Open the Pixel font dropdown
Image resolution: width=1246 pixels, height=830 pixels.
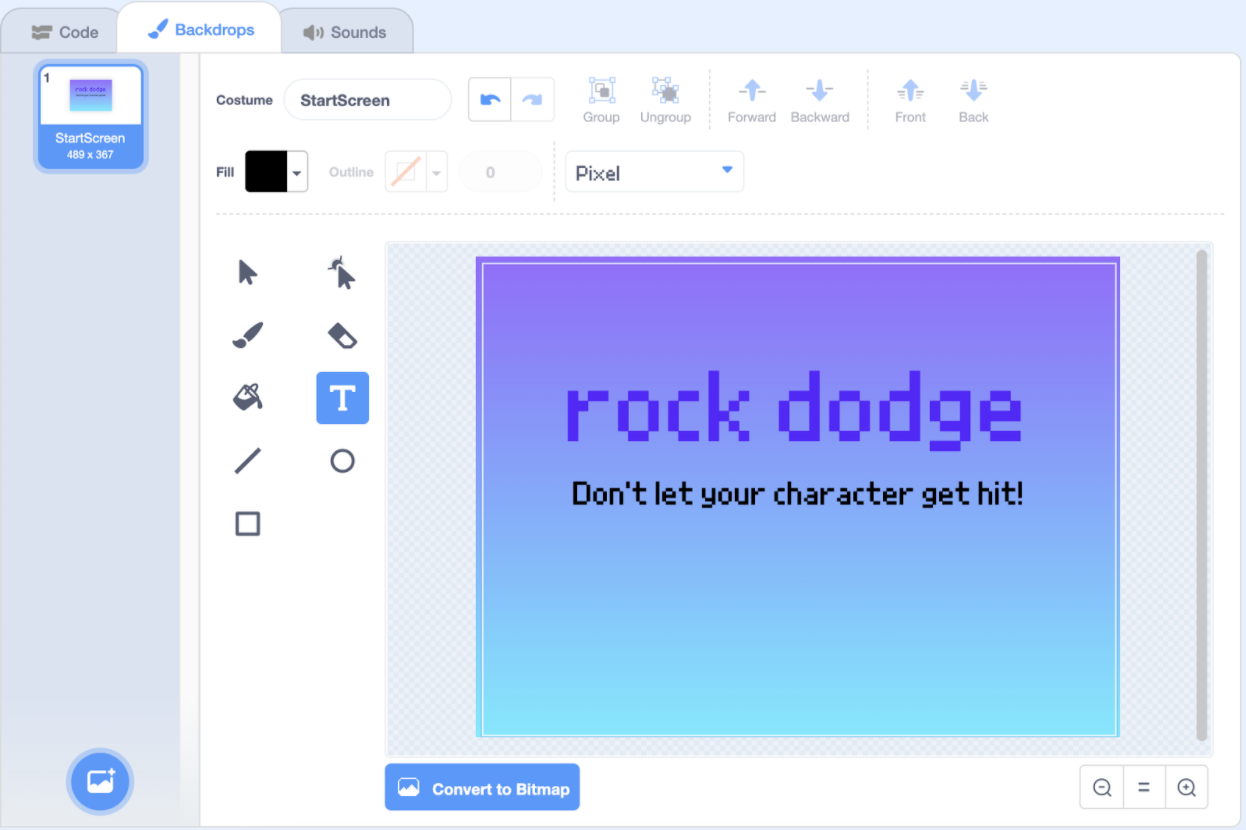(x=654, y=172)
